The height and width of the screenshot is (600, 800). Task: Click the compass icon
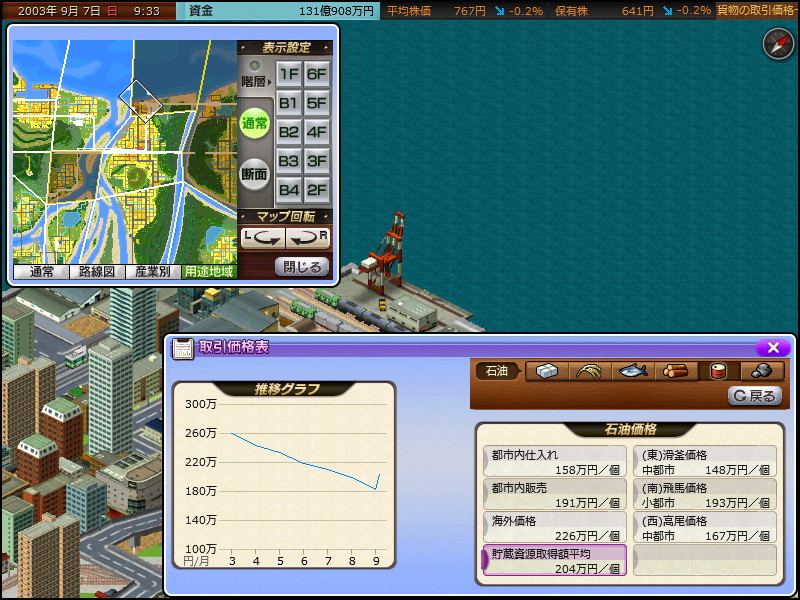778,44
